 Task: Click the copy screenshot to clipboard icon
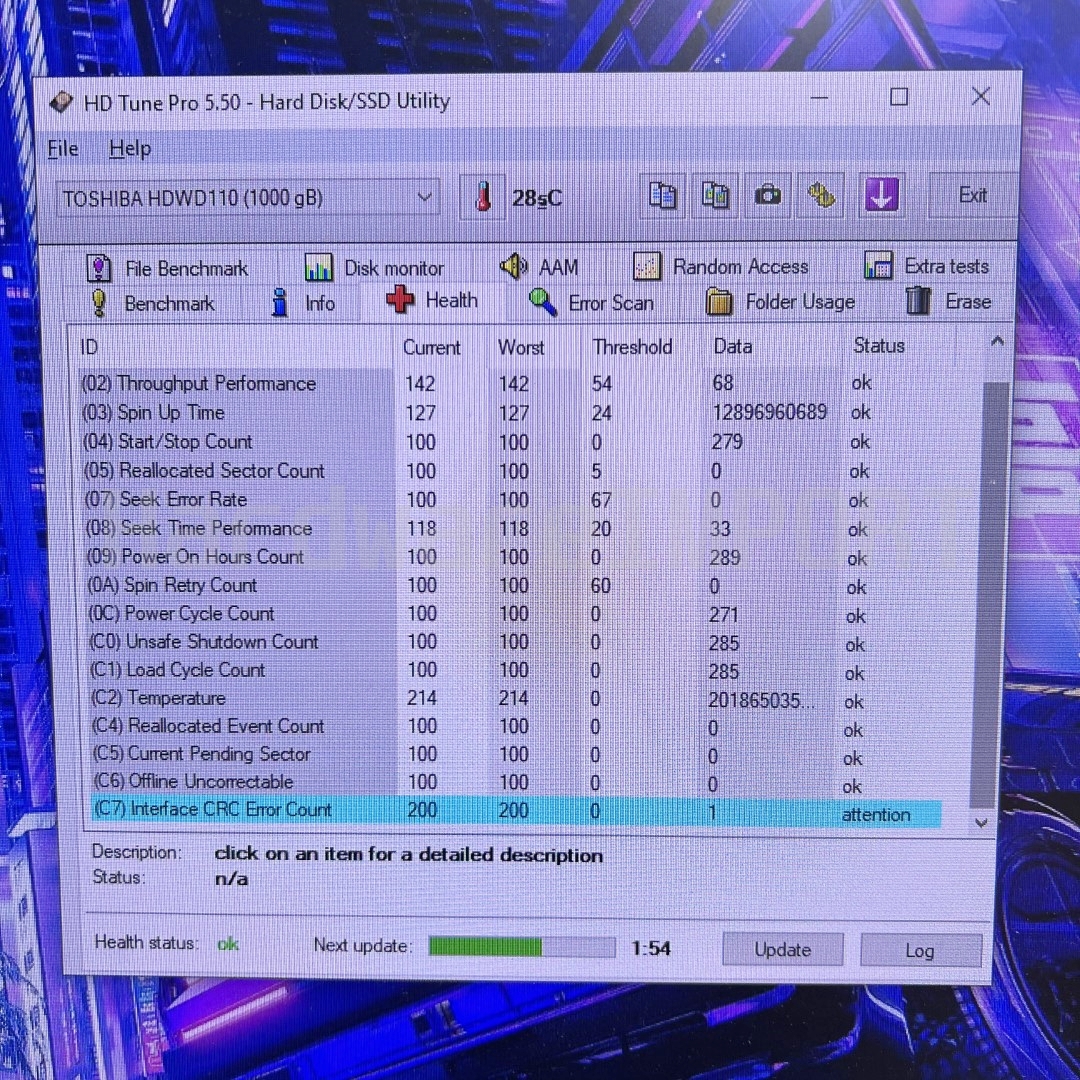click(x=715, y=195)
